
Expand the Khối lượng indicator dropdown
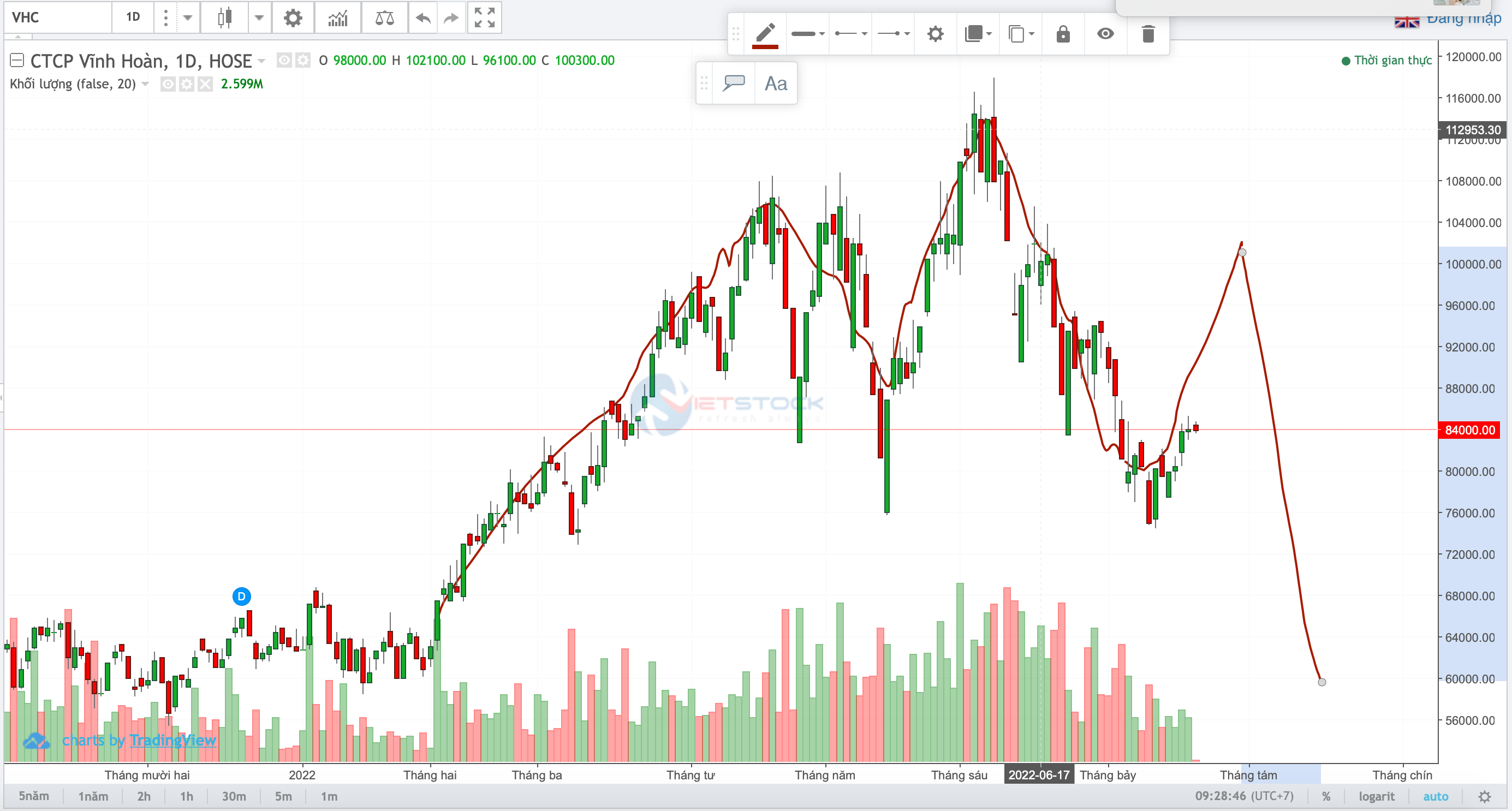145,85
